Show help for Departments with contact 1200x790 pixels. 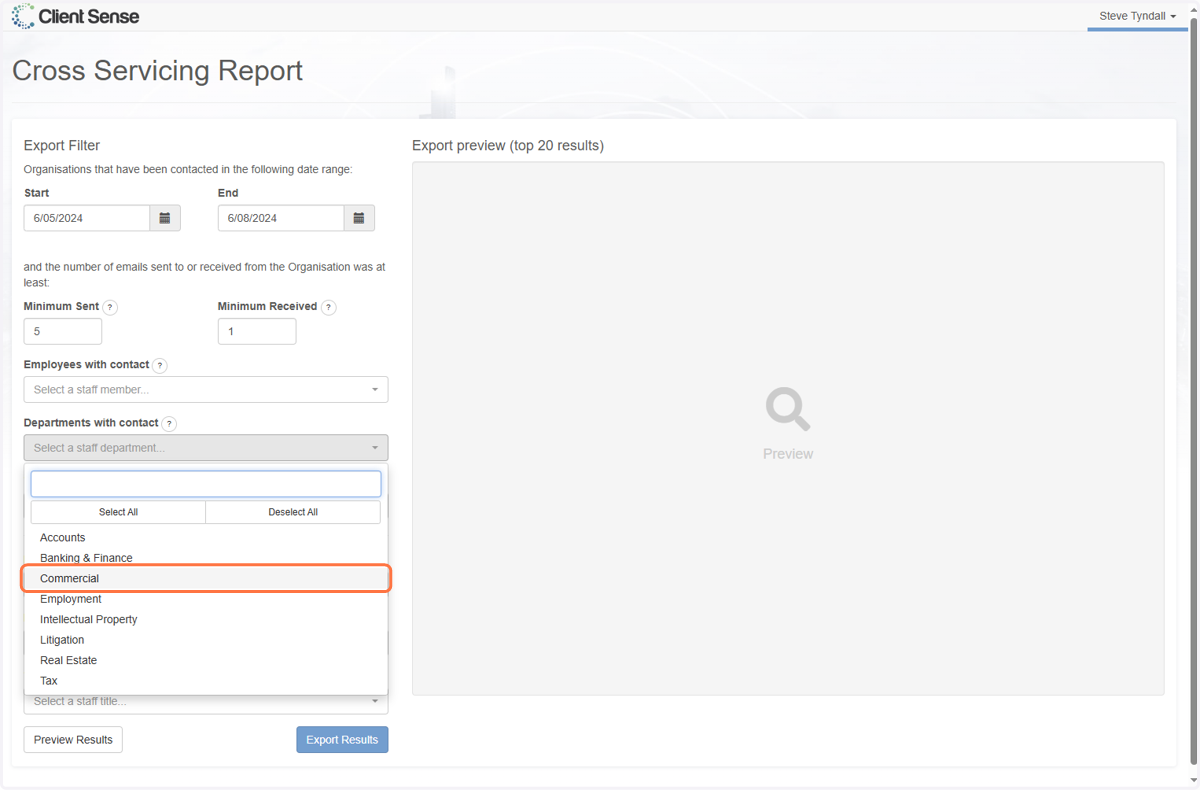click(x=169, y=423)
